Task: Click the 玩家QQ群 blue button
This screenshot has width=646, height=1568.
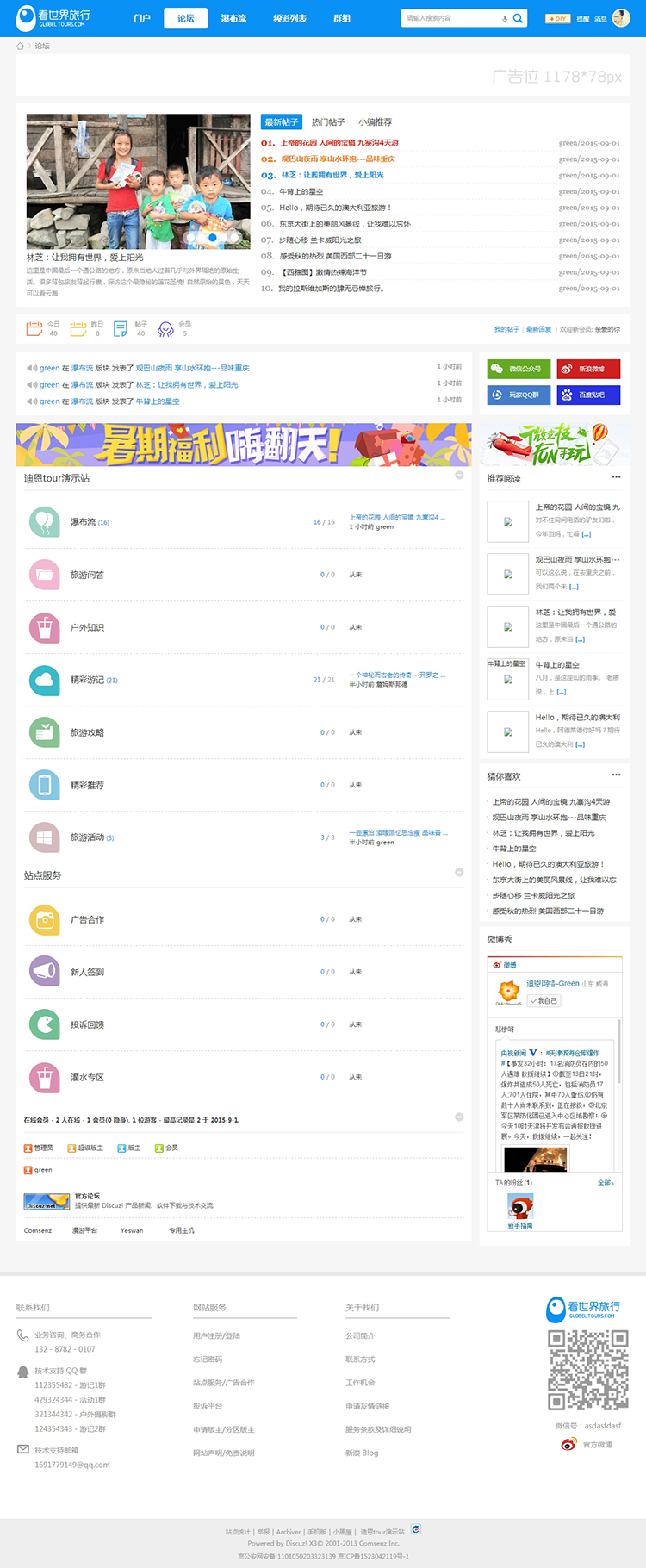Action: 519,395
